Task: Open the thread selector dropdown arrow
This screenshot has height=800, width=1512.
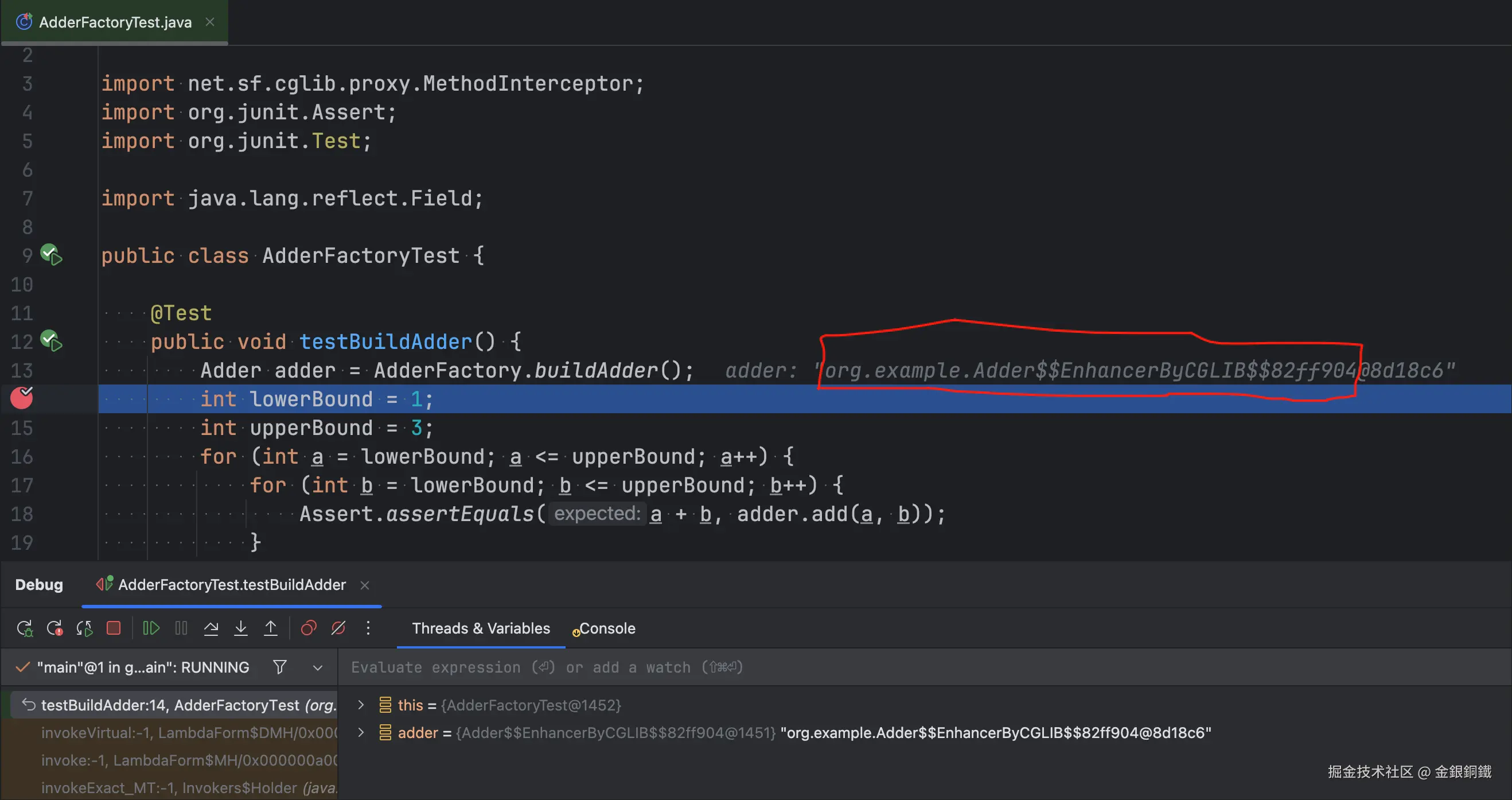Action: 318,668
